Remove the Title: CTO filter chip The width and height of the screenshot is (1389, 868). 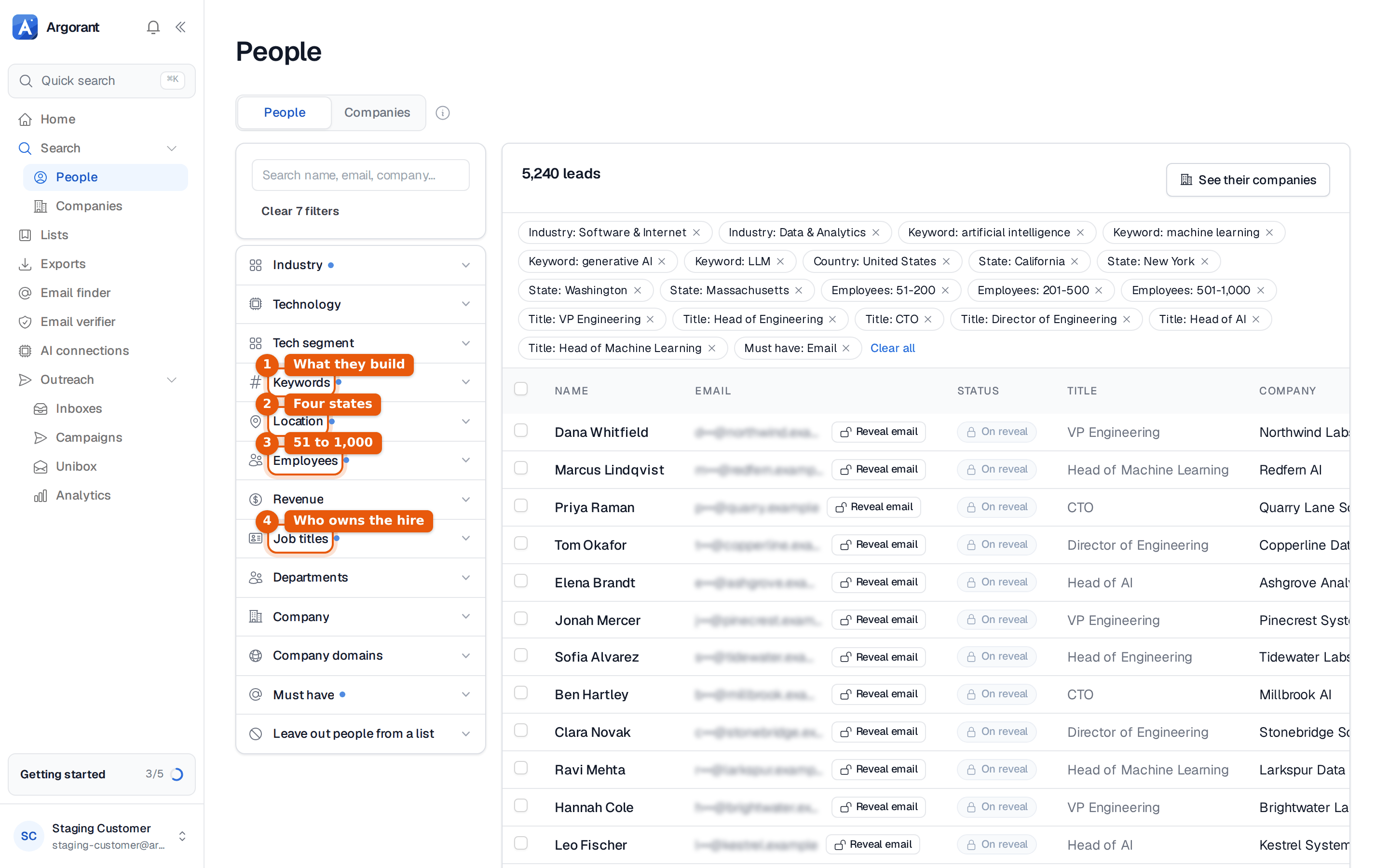click(928, 319)
